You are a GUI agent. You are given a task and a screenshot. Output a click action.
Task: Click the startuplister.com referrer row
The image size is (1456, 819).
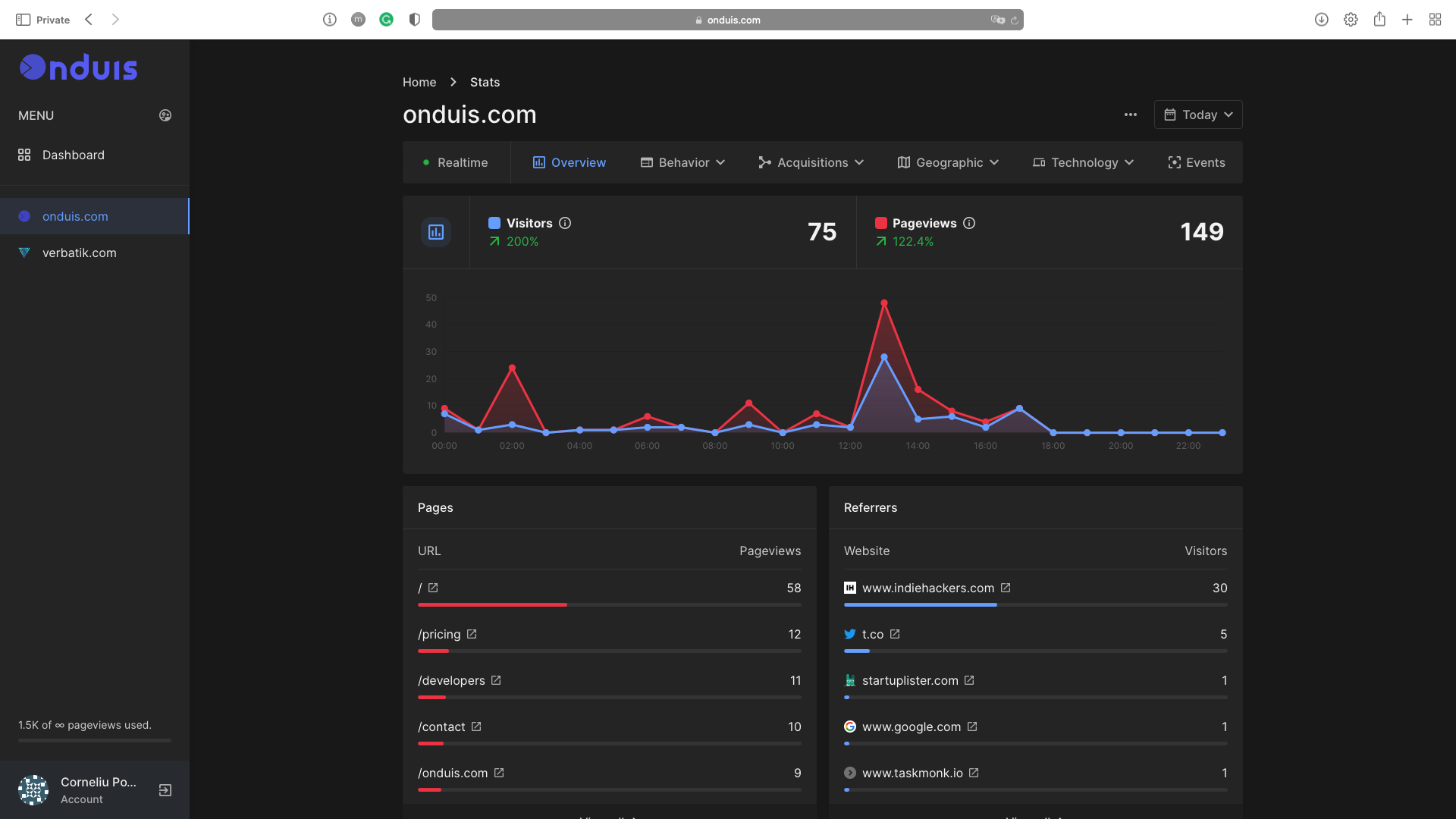pyautogui.click(x=1036, y=686)
